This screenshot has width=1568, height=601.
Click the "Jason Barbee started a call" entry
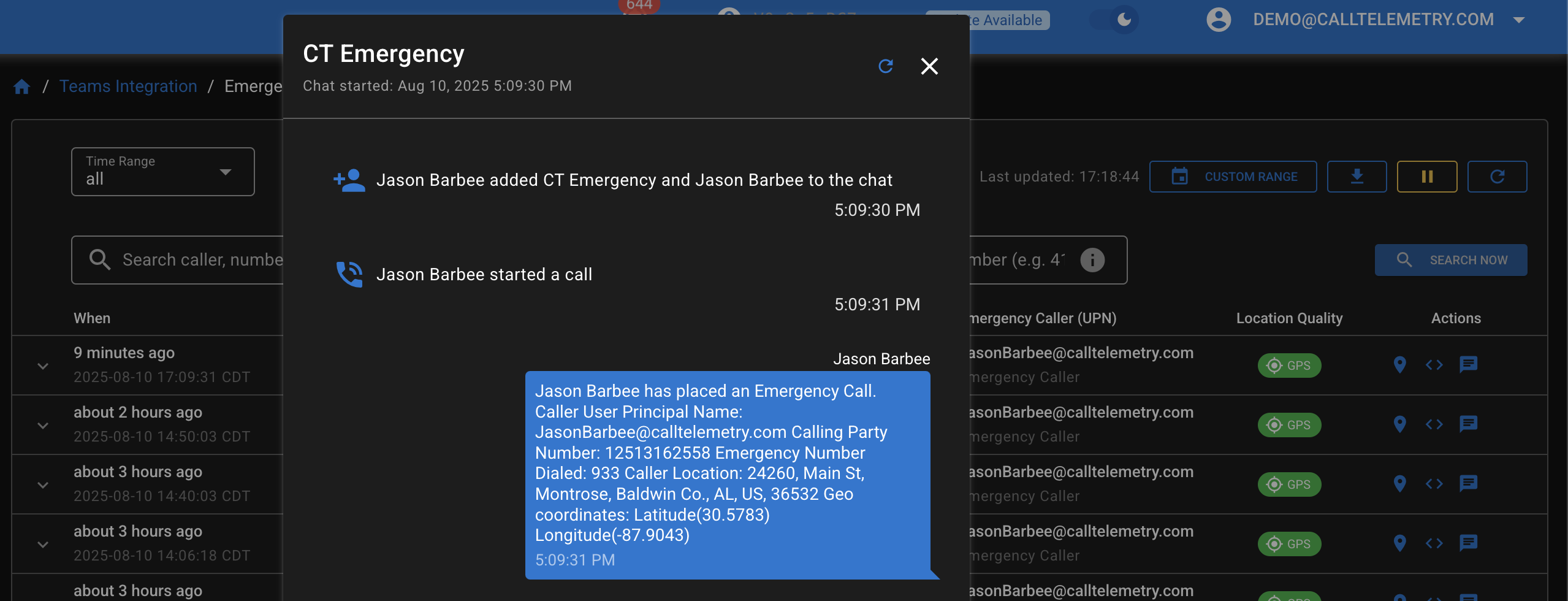(x=484, y=274)
